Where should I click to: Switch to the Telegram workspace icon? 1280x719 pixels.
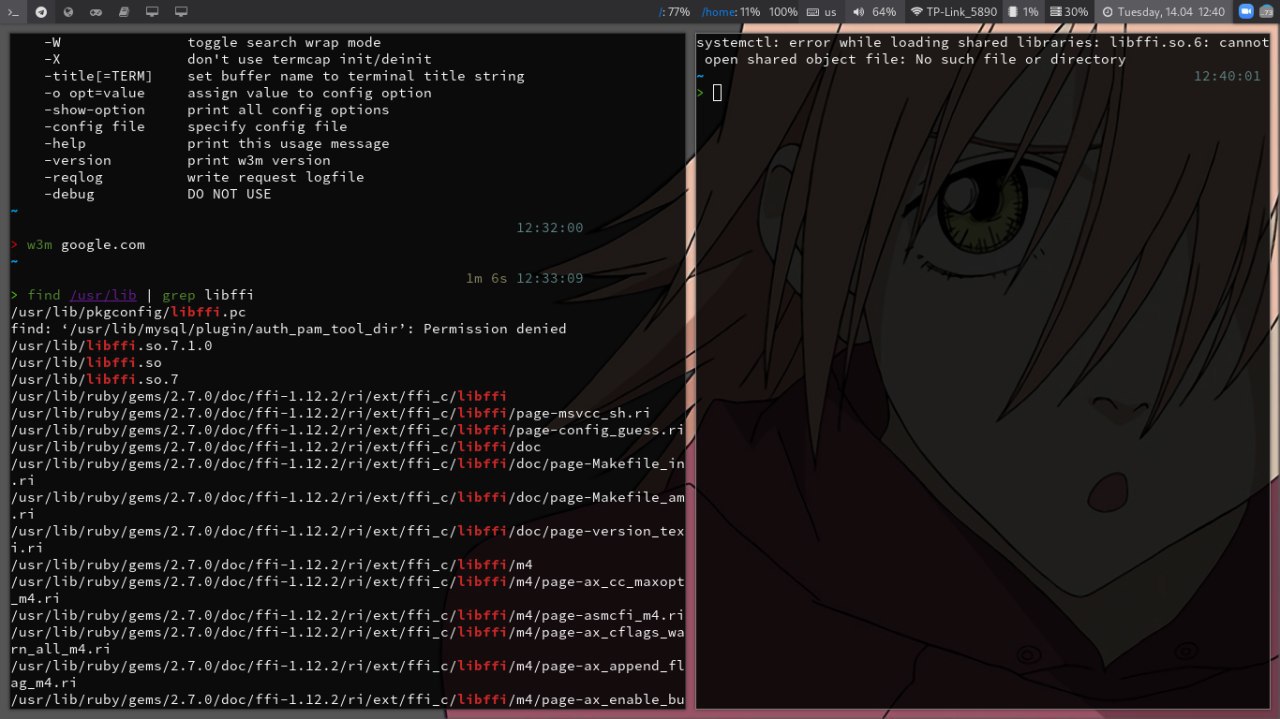(x=41, y=12)
